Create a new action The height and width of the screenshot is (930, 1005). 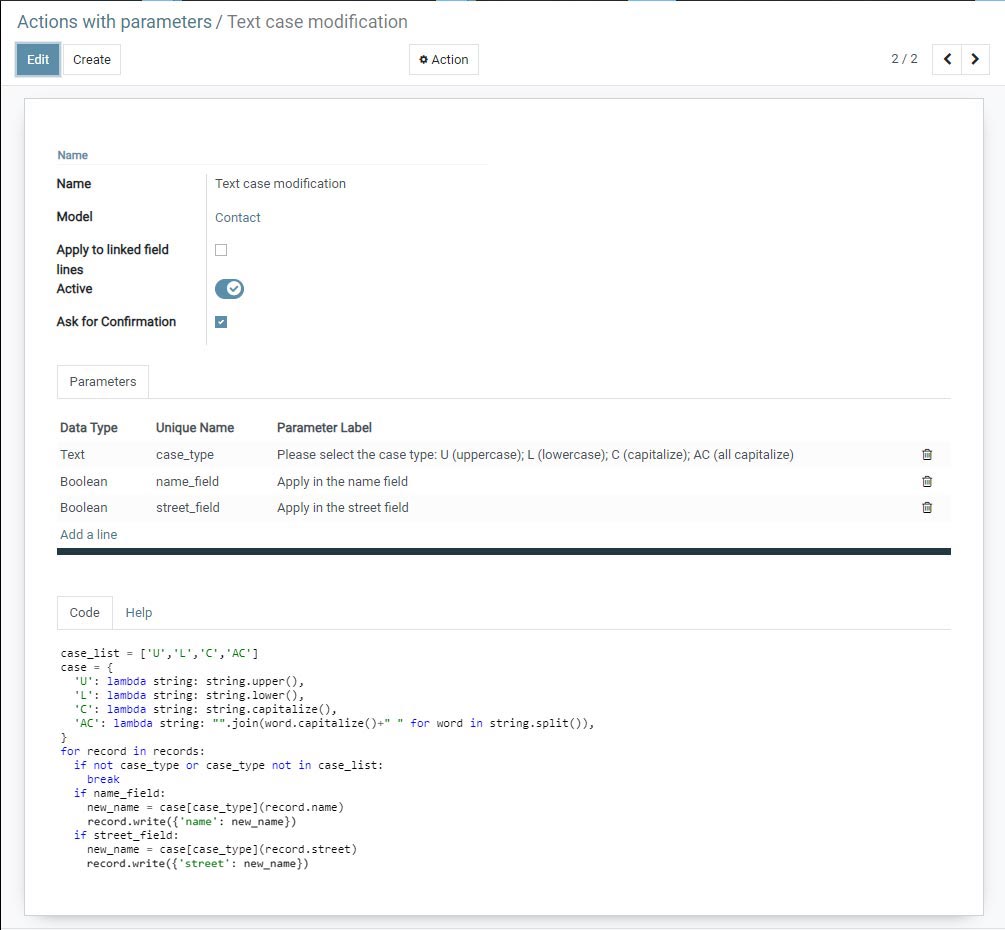91,59
